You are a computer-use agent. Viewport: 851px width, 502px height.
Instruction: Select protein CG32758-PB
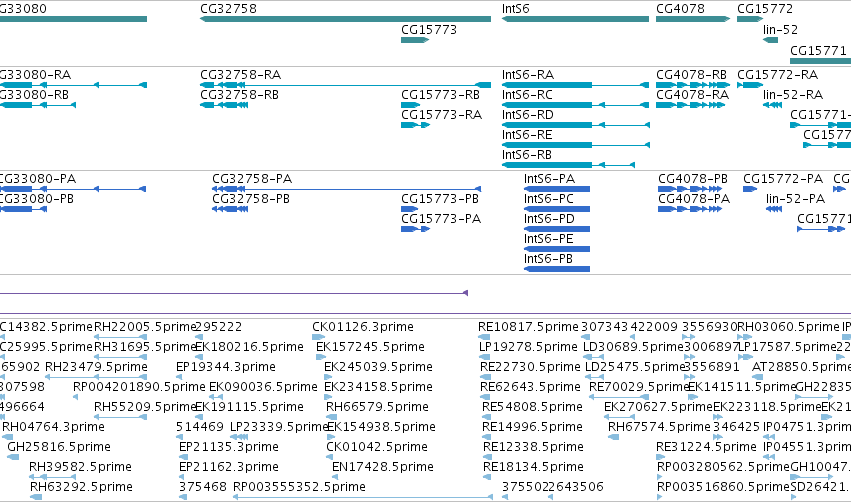[x=230, y=209]
